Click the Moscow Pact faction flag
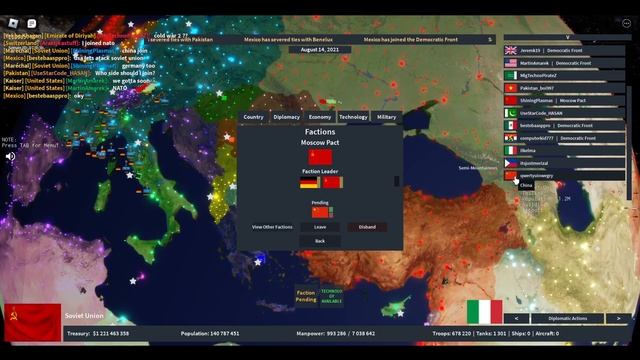This screenshot has width=640, height=360. point(320,157)
